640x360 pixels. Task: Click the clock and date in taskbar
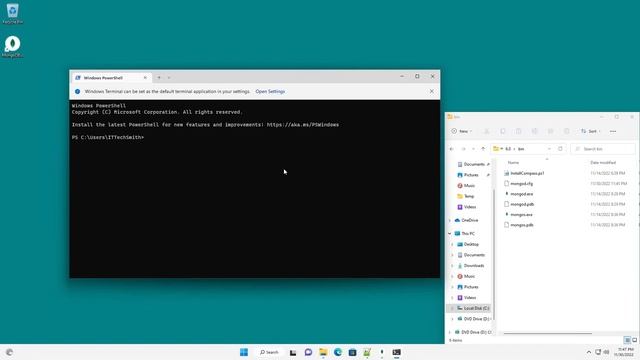[625, 352]
